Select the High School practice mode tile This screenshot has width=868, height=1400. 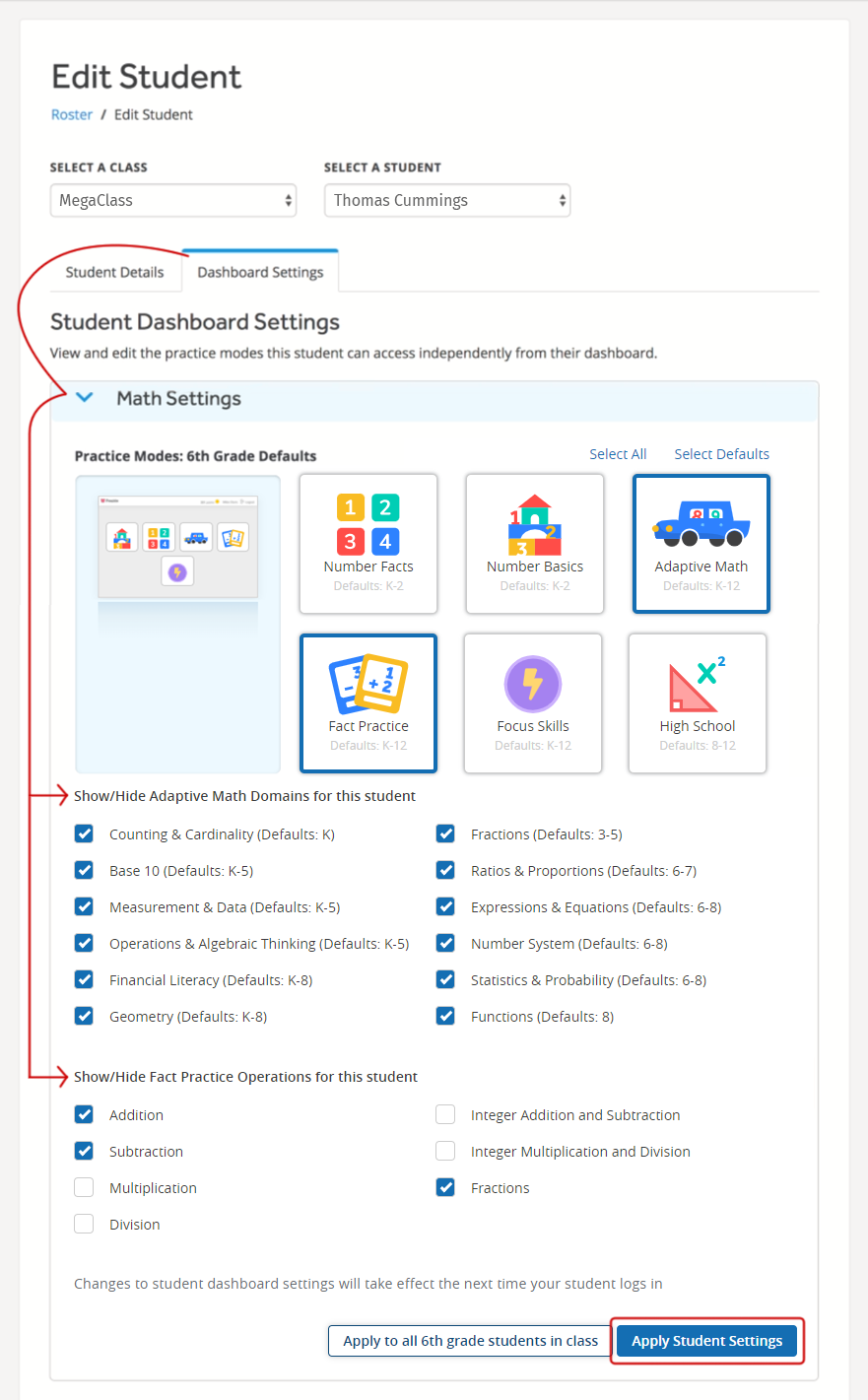click(698, 702)
